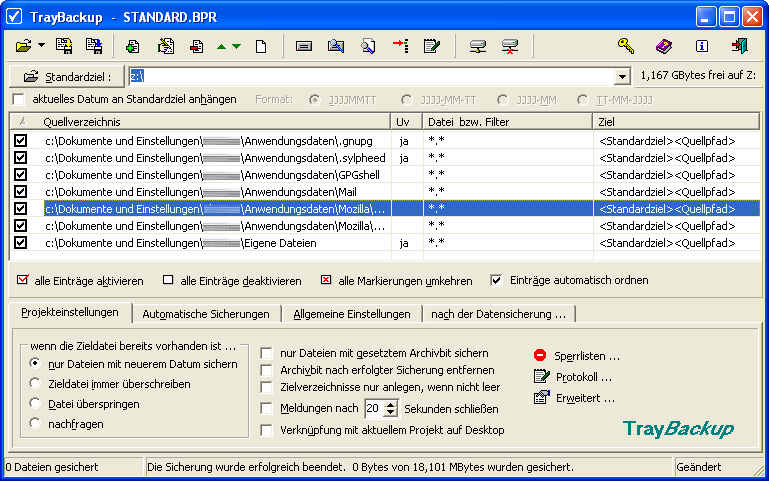Click the Ziel column header
Image resolution: width=769 pixels, height=481 pixels.
676,122
